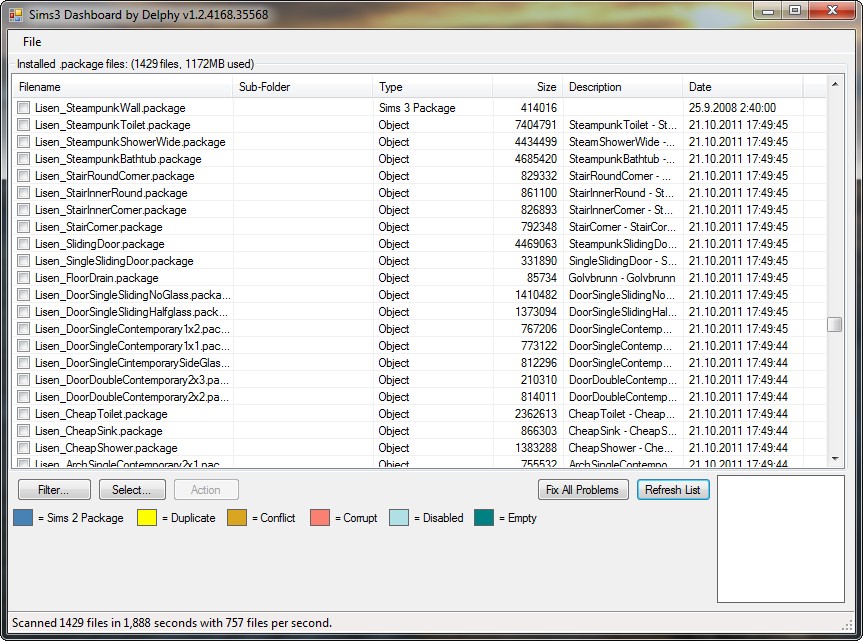The height and width of the screenshot is (641, 863).
Task: Click the yellow Duplicate legend swatch
Action: (x=147, y=518)
